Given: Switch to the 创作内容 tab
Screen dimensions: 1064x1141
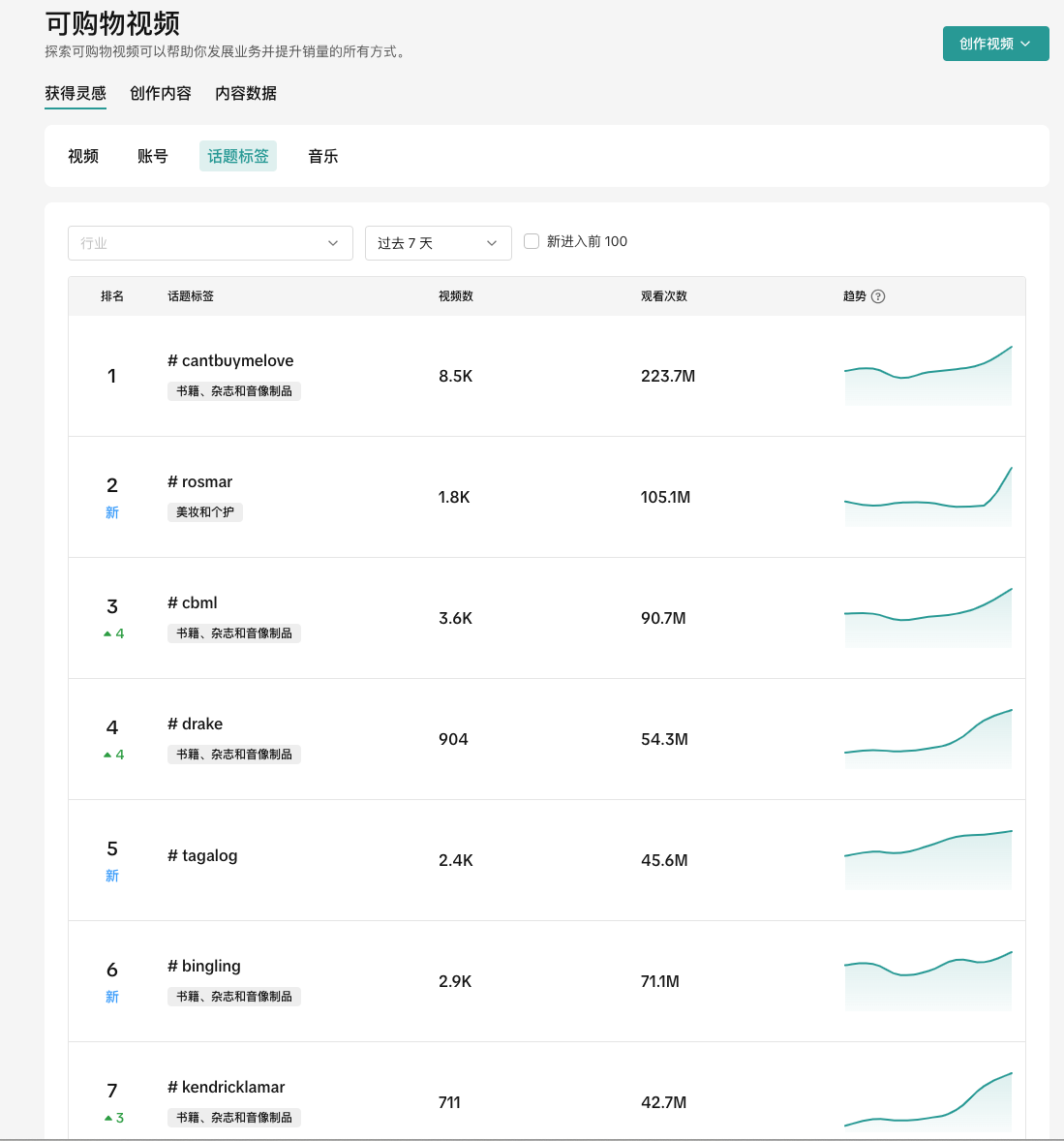Looking at the screenshot, I should tap(161, 93).
